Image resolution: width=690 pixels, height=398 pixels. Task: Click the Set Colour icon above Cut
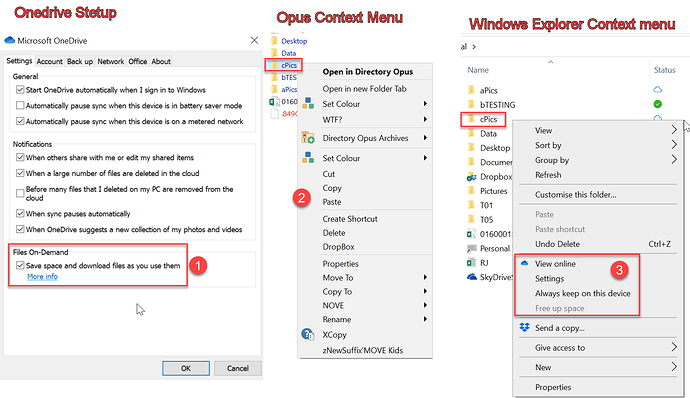(x=308, y=158)
